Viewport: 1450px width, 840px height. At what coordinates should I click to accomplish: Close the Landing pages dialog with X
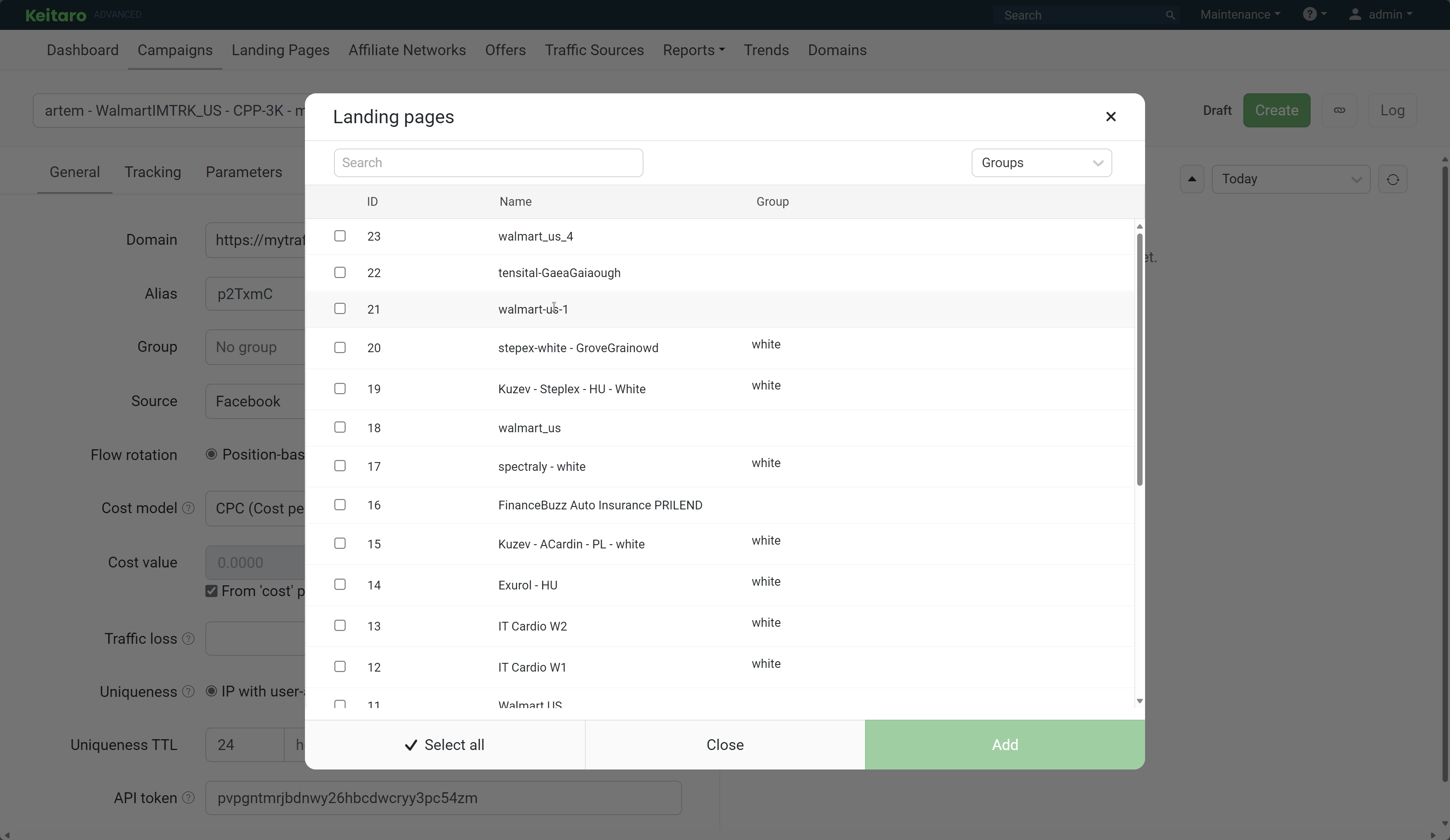1111,117
